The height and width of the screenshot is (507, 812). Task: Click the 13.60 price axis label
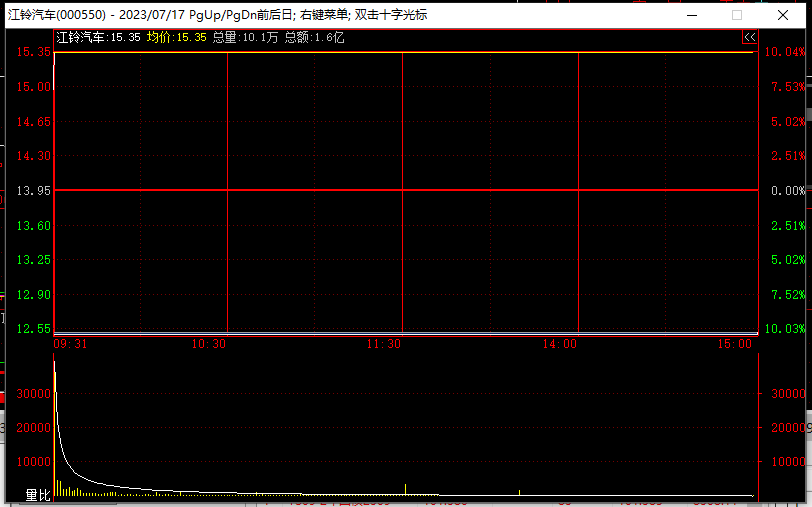click(34, 225)
